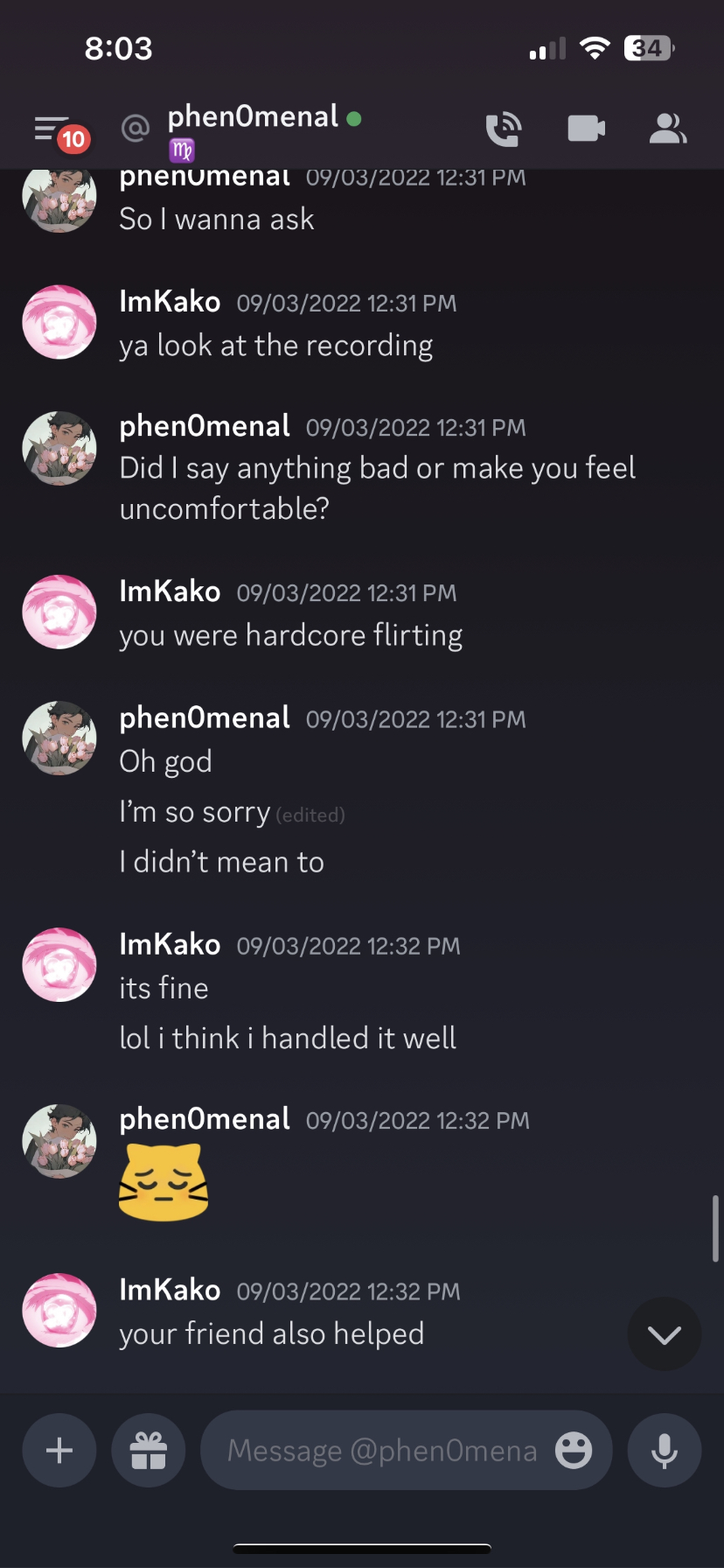Open phen0menal's avatar next to cat emoji
724x1568 pixels.
[x=59, y=1141]
